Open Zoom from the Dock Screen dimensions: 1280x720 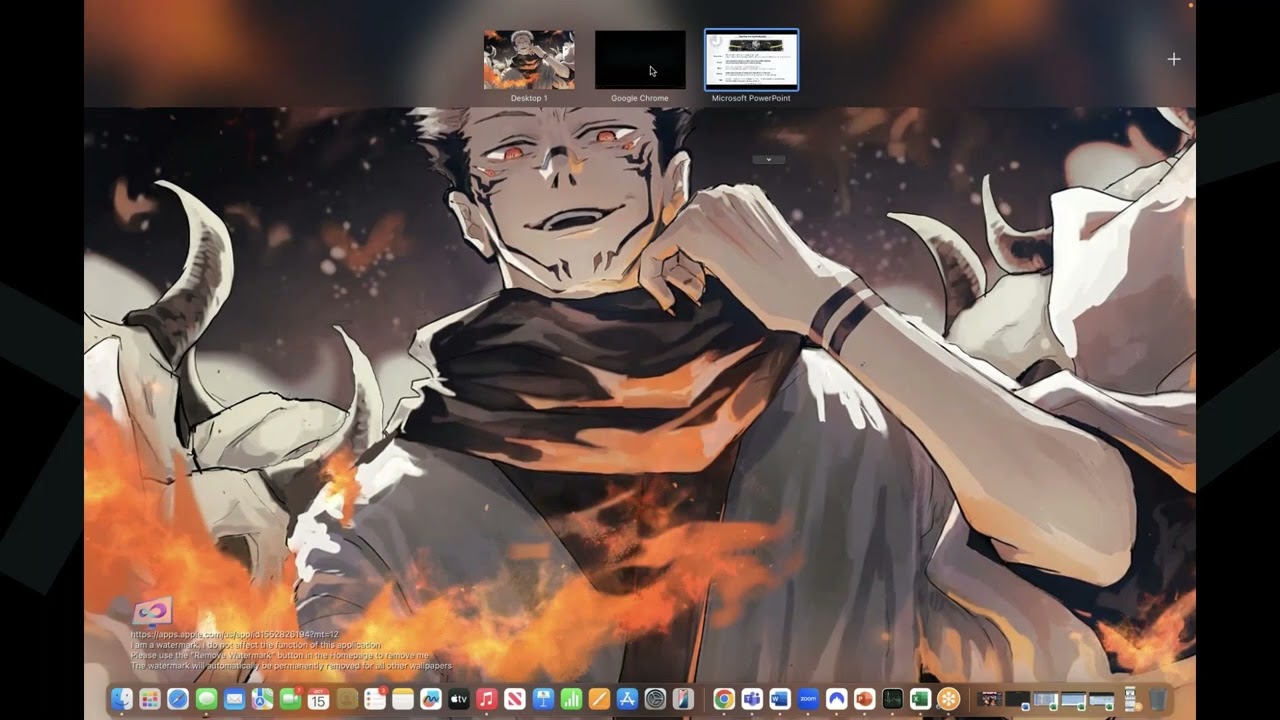[808, 699]
